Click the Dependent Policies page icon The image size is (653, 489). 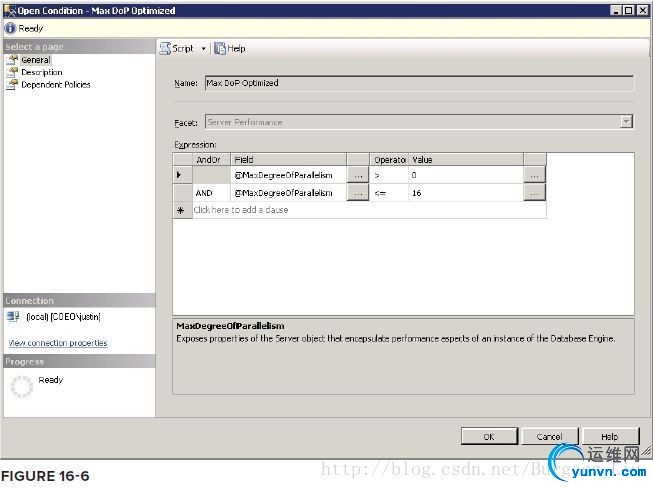(x=12, y=85)
